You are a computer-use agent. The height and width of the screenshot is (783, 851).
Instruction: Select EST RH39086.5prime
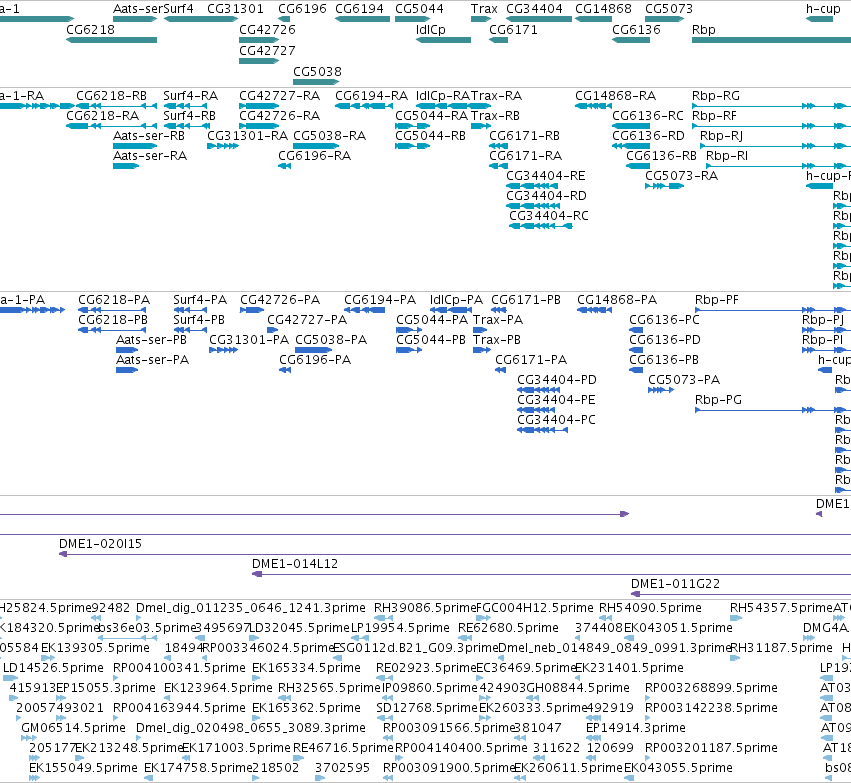point(424,608)
